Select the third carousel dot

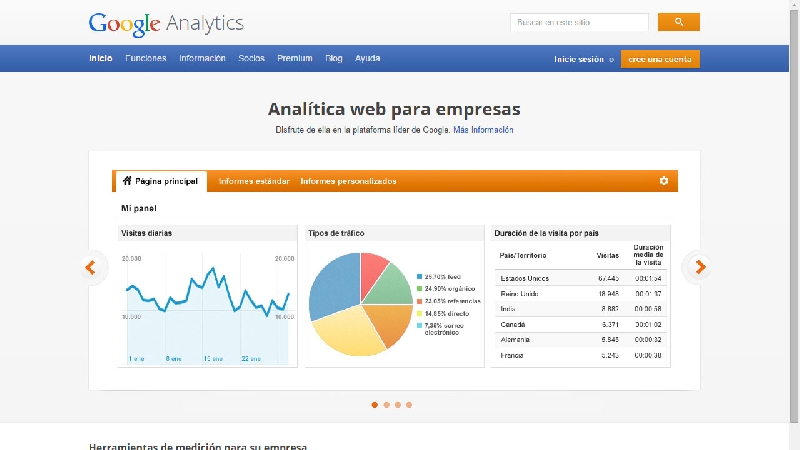pyautogui.click(x=397, y=405)
